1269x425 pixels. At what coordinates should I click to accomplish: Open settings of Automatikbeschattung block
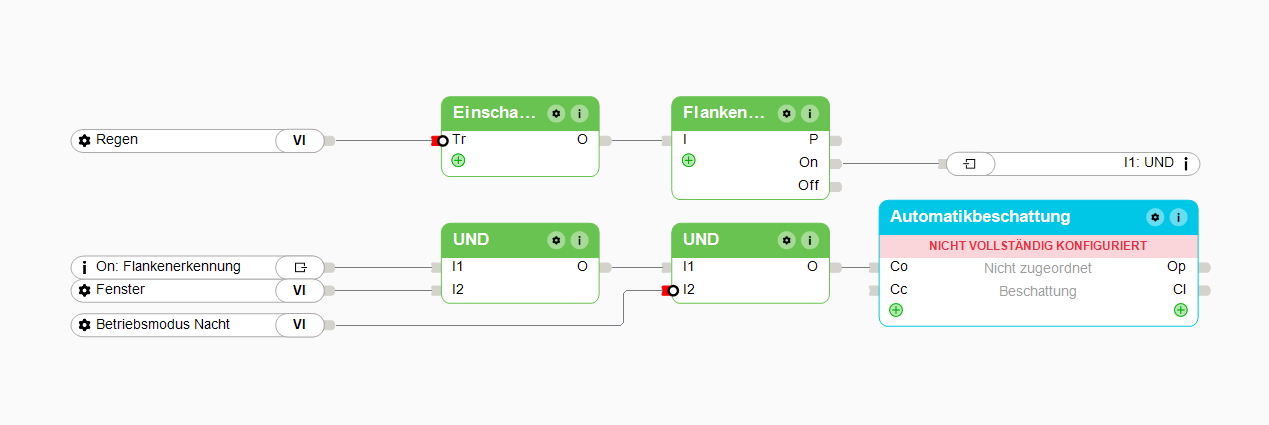point(1155,217)
